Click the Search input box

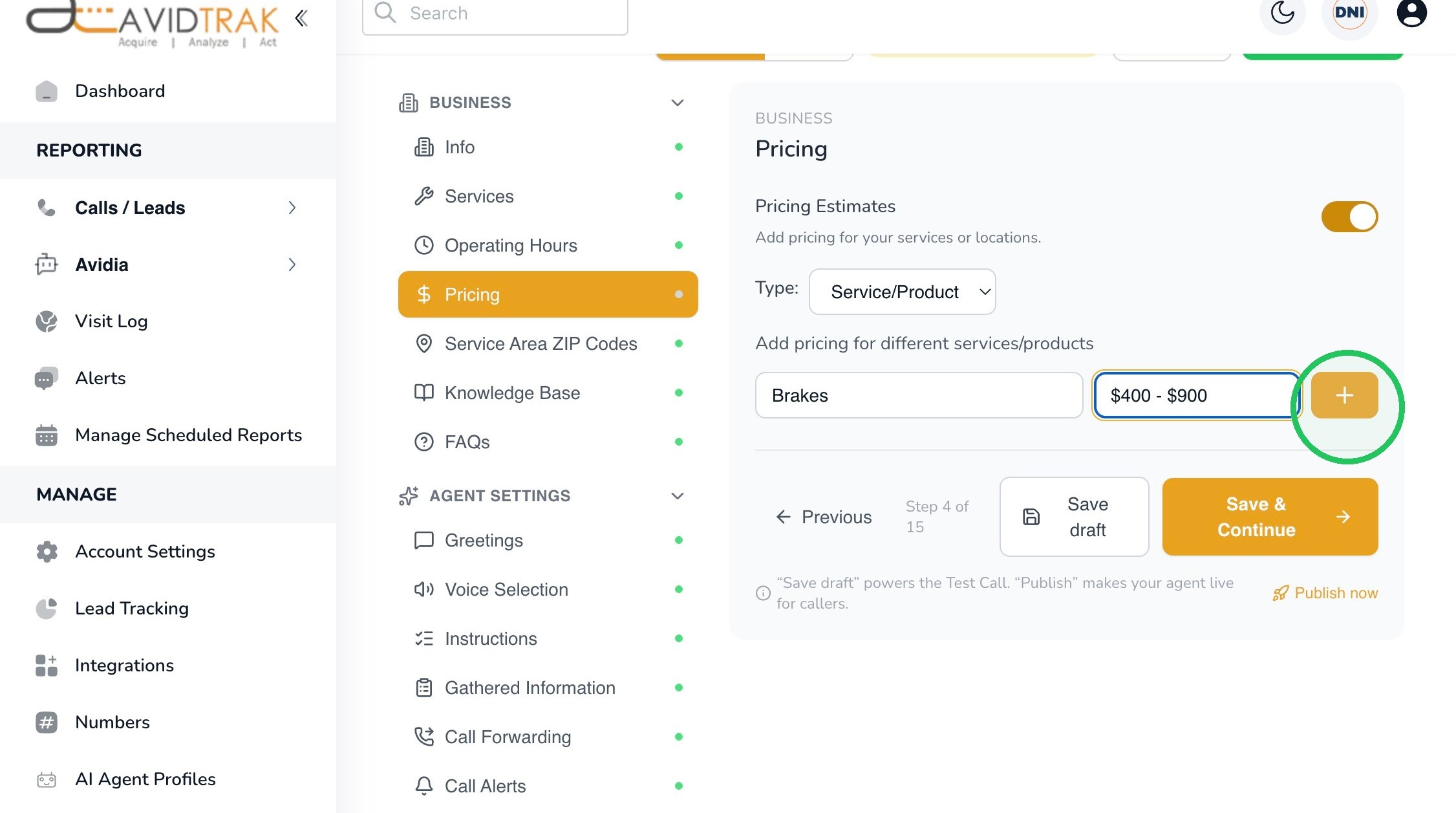[x=495, y=14]
